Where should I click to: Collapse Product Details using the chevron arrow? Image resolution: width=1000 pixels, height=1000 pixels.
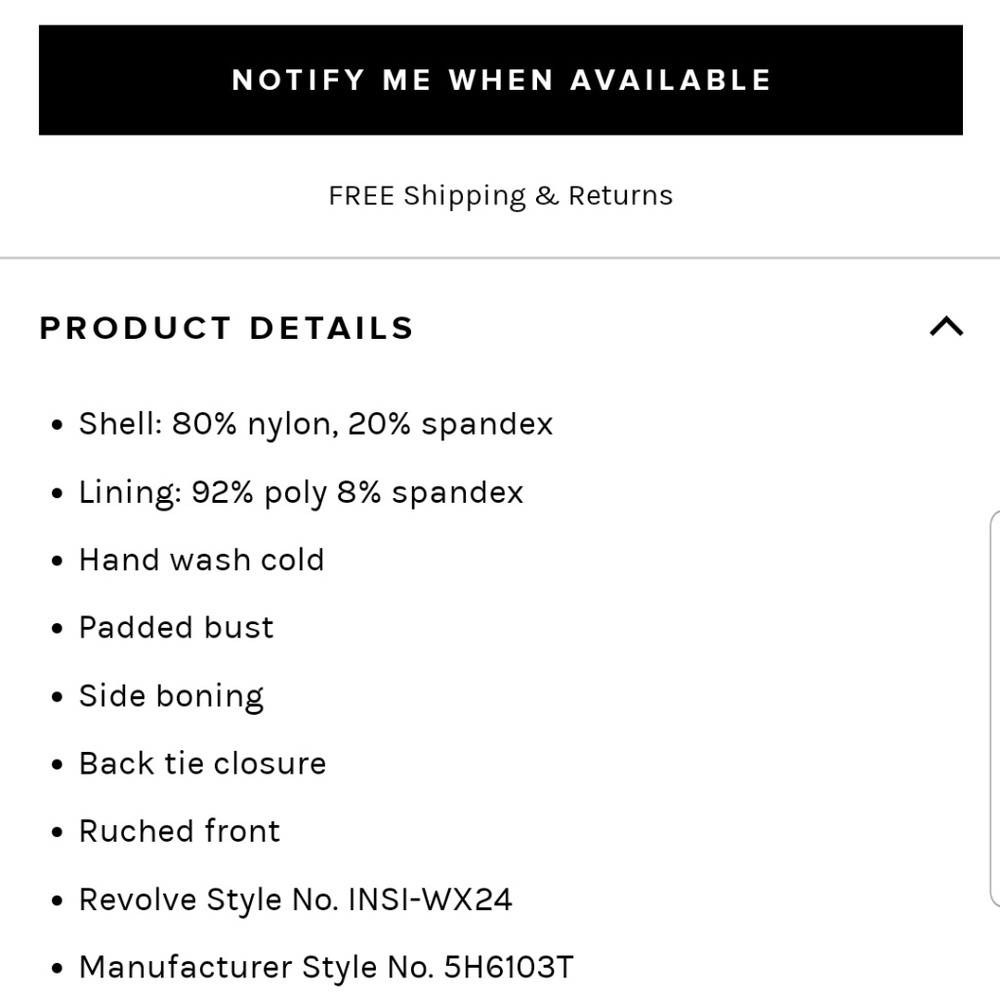(946, 327)
